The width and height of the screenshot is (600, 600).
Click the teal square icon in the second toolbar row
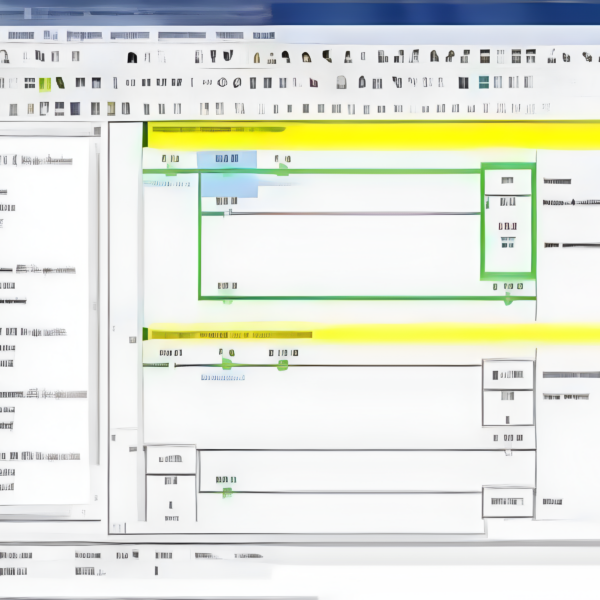tap(484, 82)
